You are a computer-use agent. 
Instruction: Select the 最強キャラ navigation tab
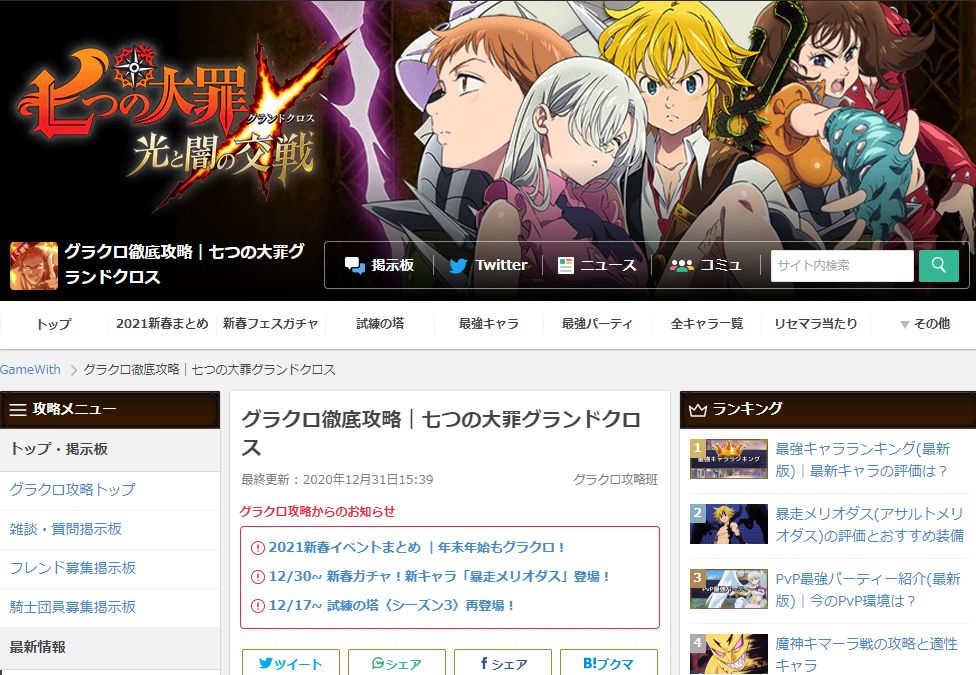489,324
